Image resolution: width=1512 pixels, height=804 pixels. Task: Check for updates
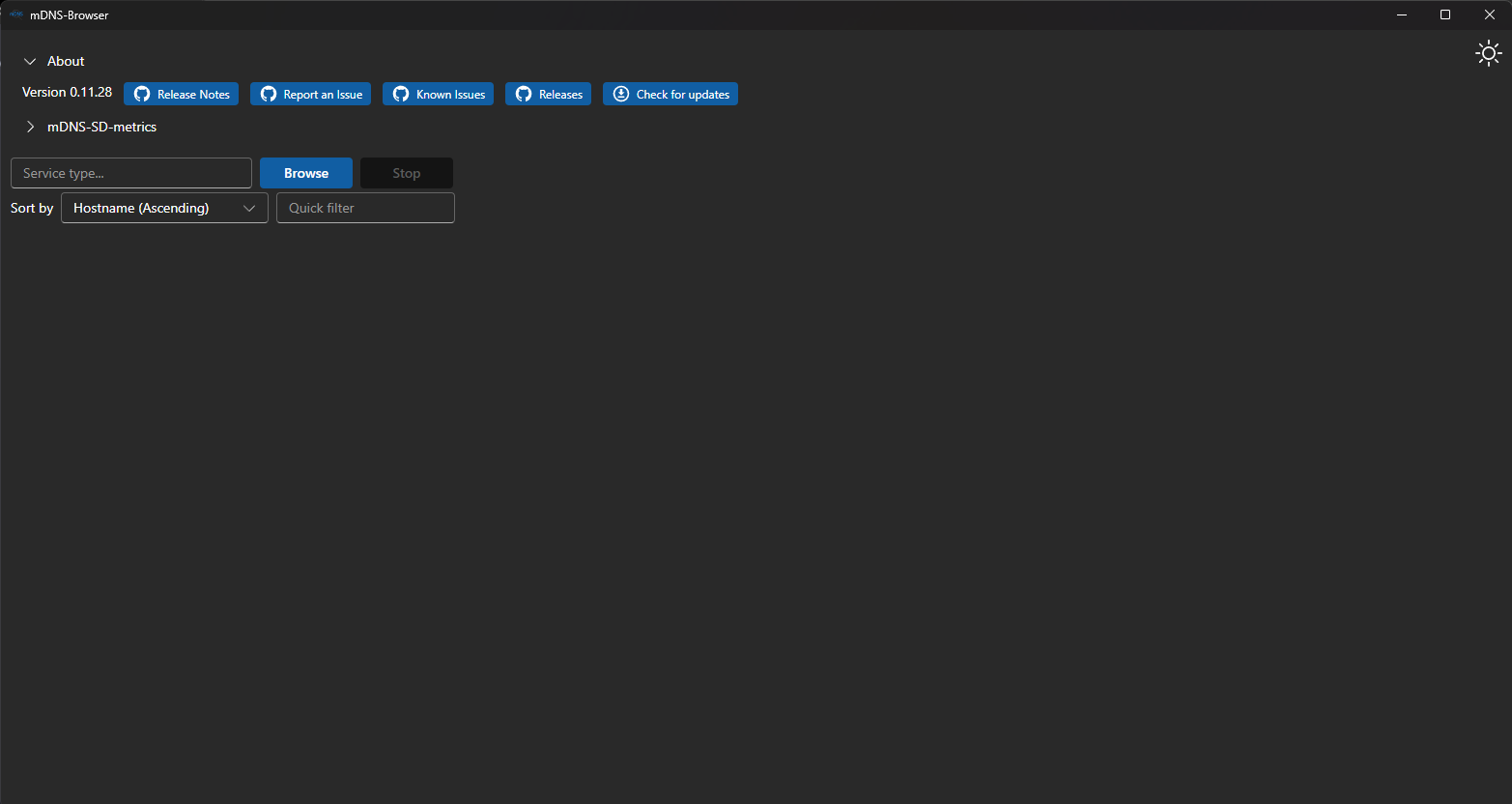pyautogui.click(x=670, y=94)
